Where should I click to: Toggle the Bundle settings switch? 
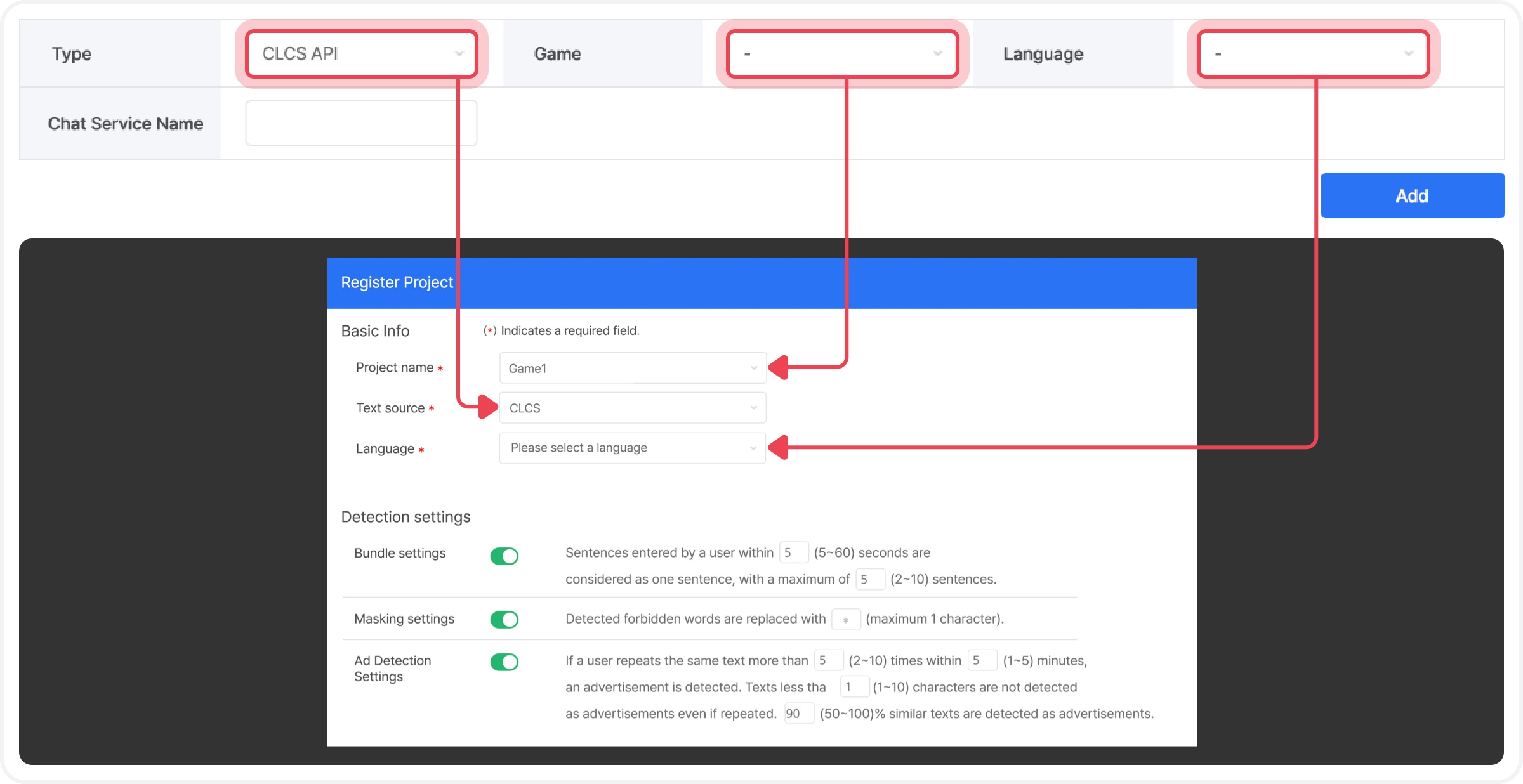(x=504, y=556)
